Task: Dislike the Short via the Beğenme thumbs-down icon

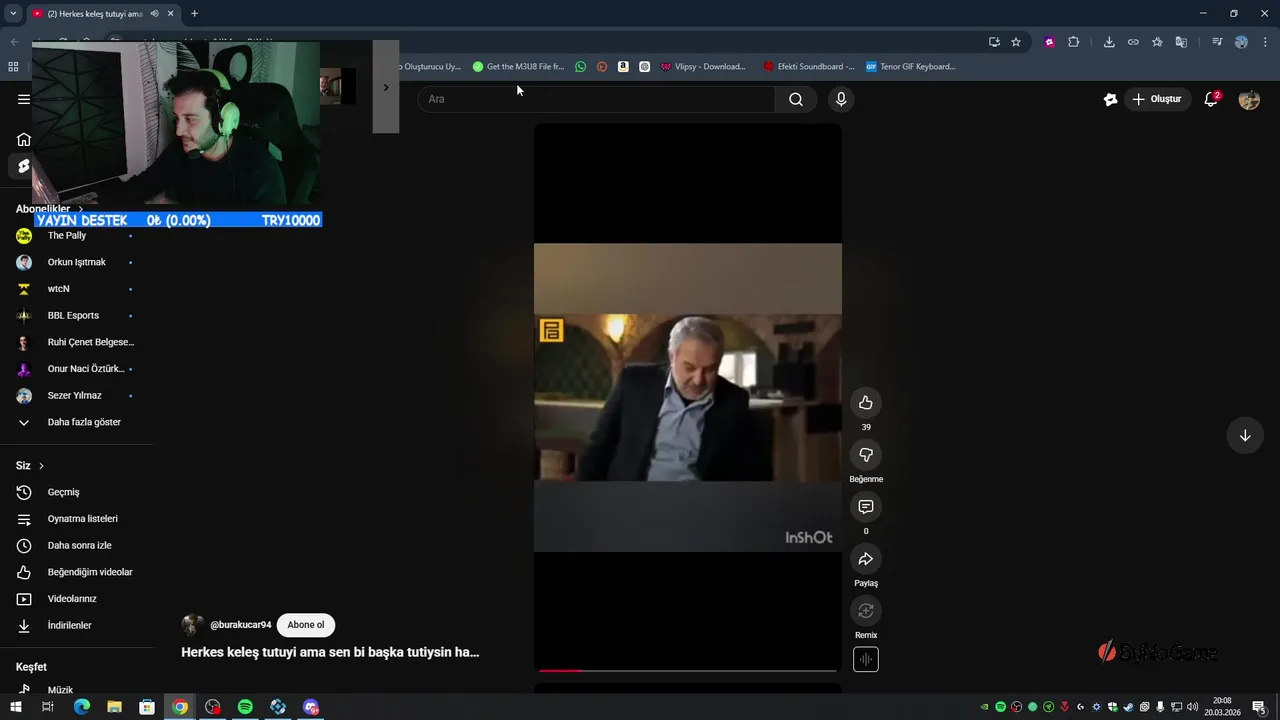Action: (x=866, y=455)
